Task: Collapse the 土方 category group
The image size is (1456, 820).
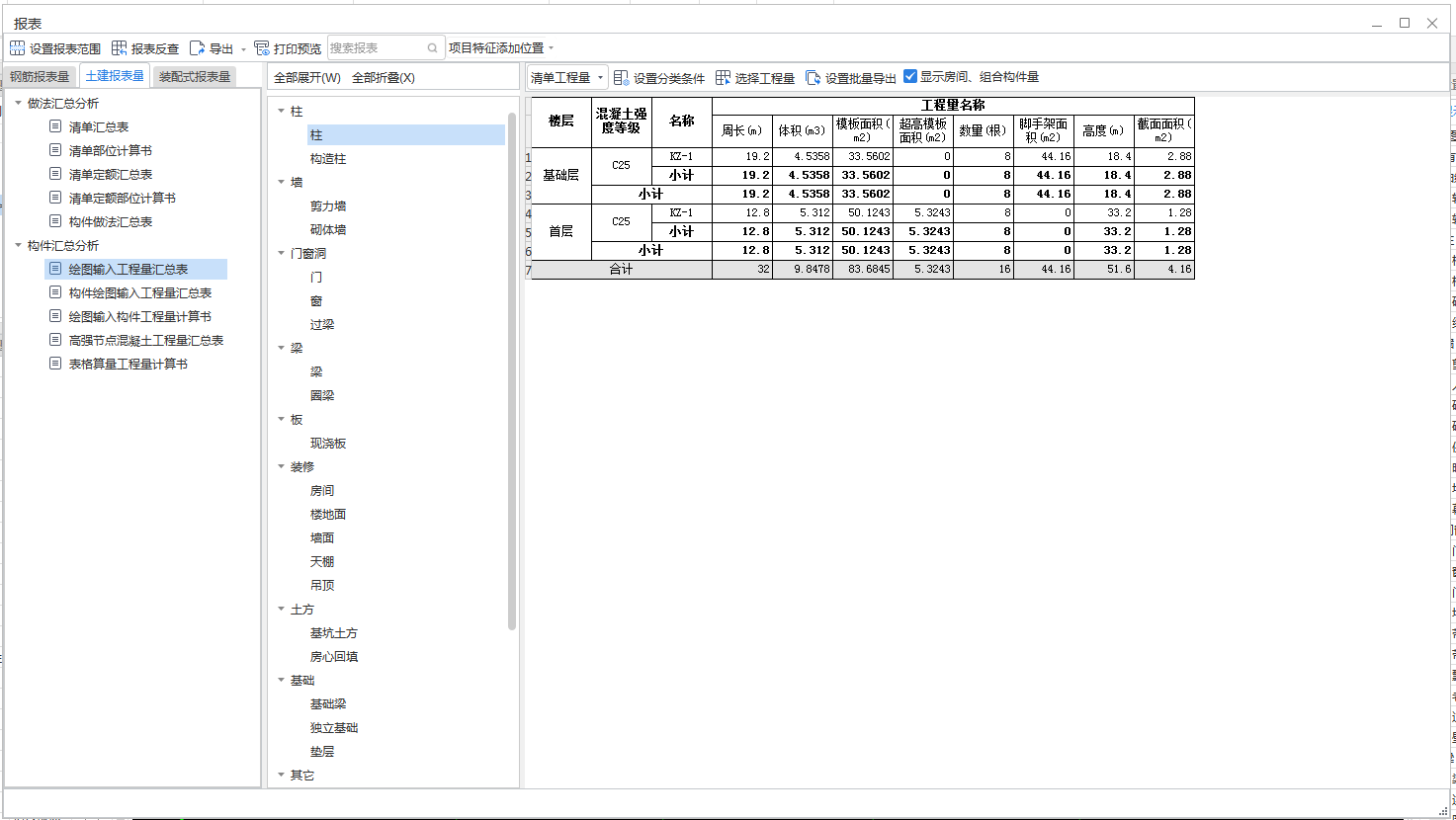Action: coord(281,610)
